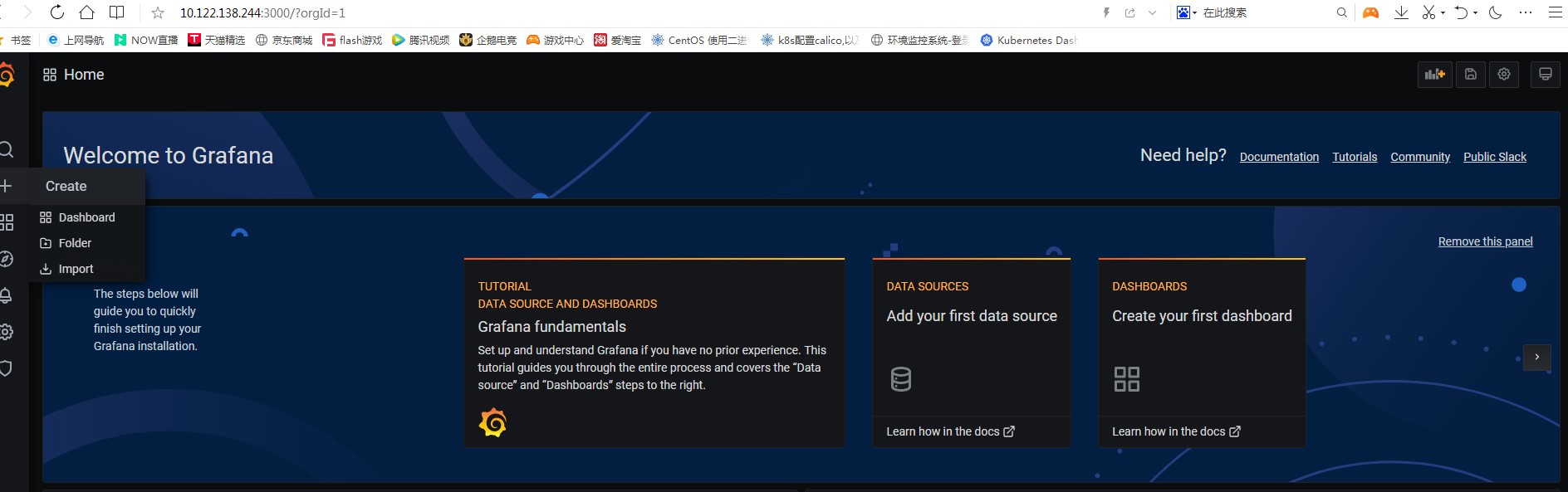Open the 京东商城 bookmark
This screenshot has width=1568, height=492.
(284, 40)
